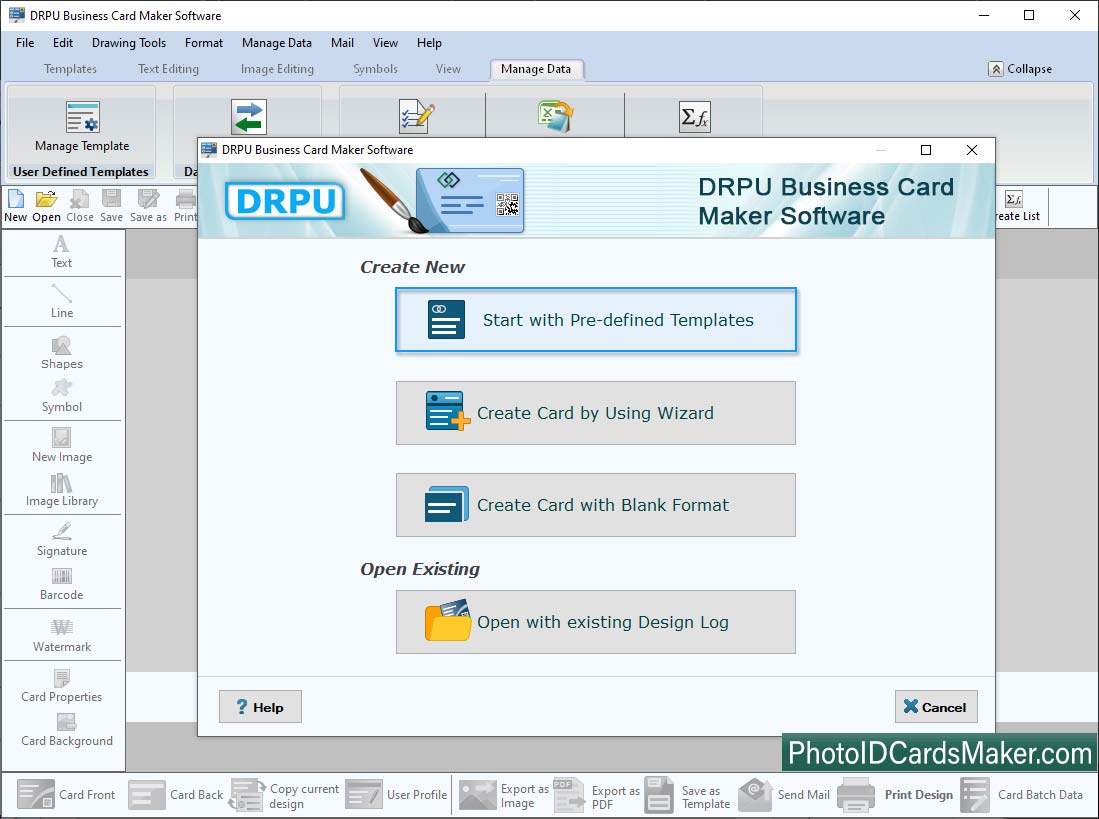Switch to the View ribbon tab
Image resolution: width=1099 pixels, height=819 pixels.
(448, 69)
